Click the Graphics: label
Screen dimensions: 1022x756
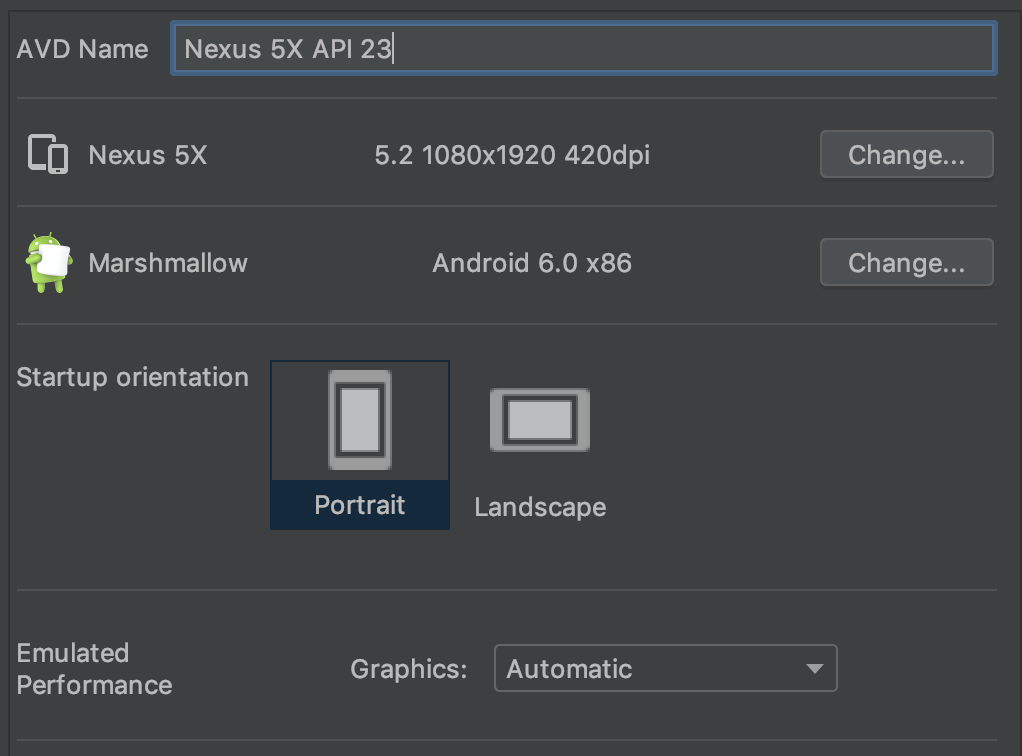(x=408, y=669)
